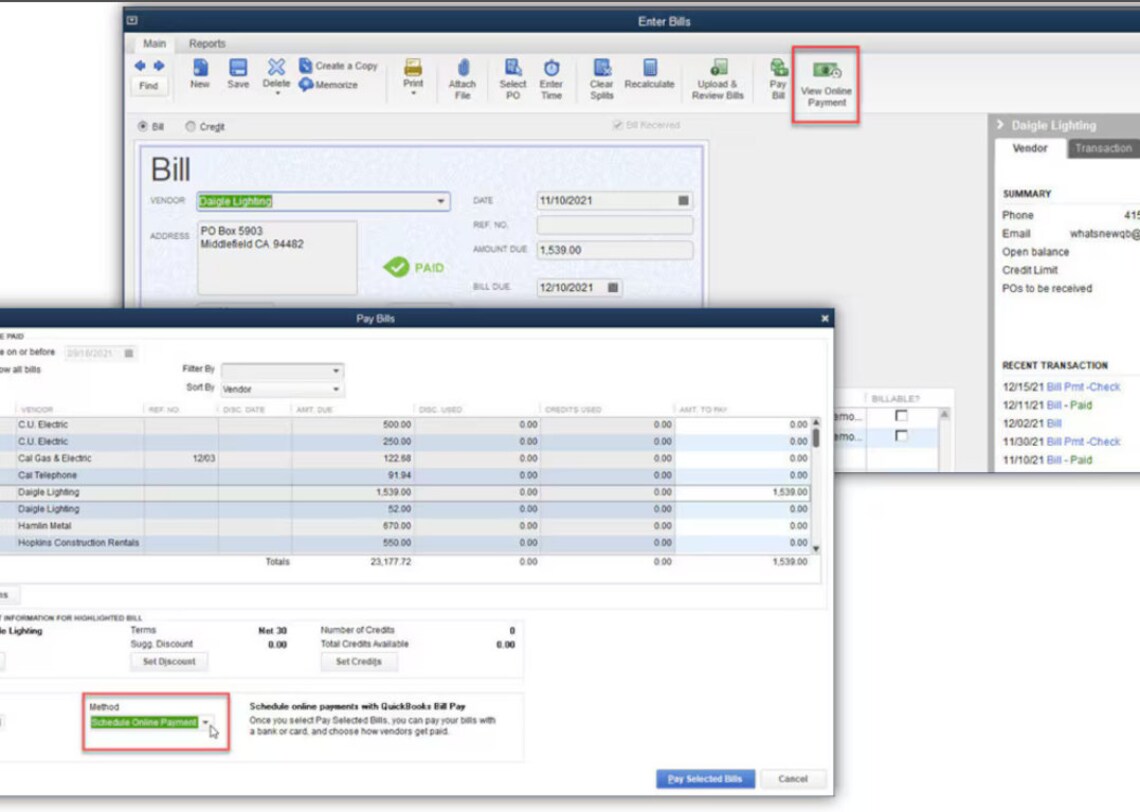Image resolution: width=1140 pixels, height=812 pixels.
Task: Click the Set Credits button
Action: pyautogui.click(x=358, y=662)
